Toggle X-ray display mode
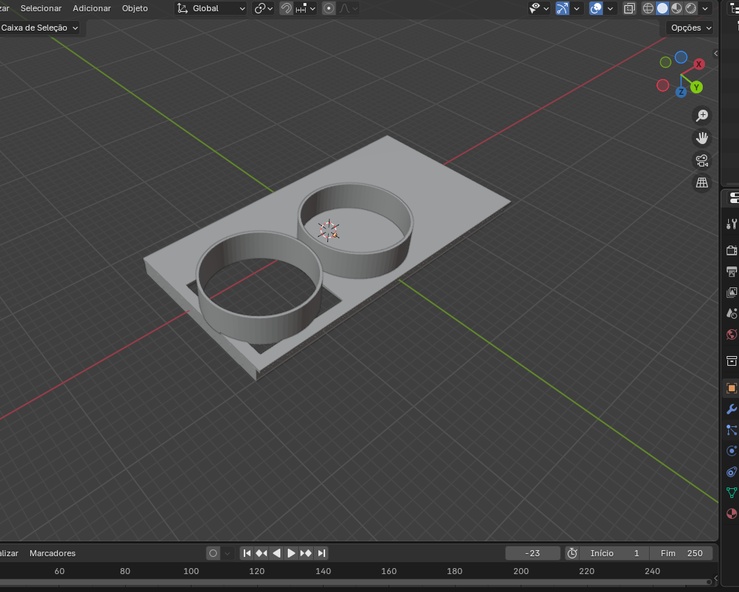Viewport: 739px width, 592px height. pos(629,8)
